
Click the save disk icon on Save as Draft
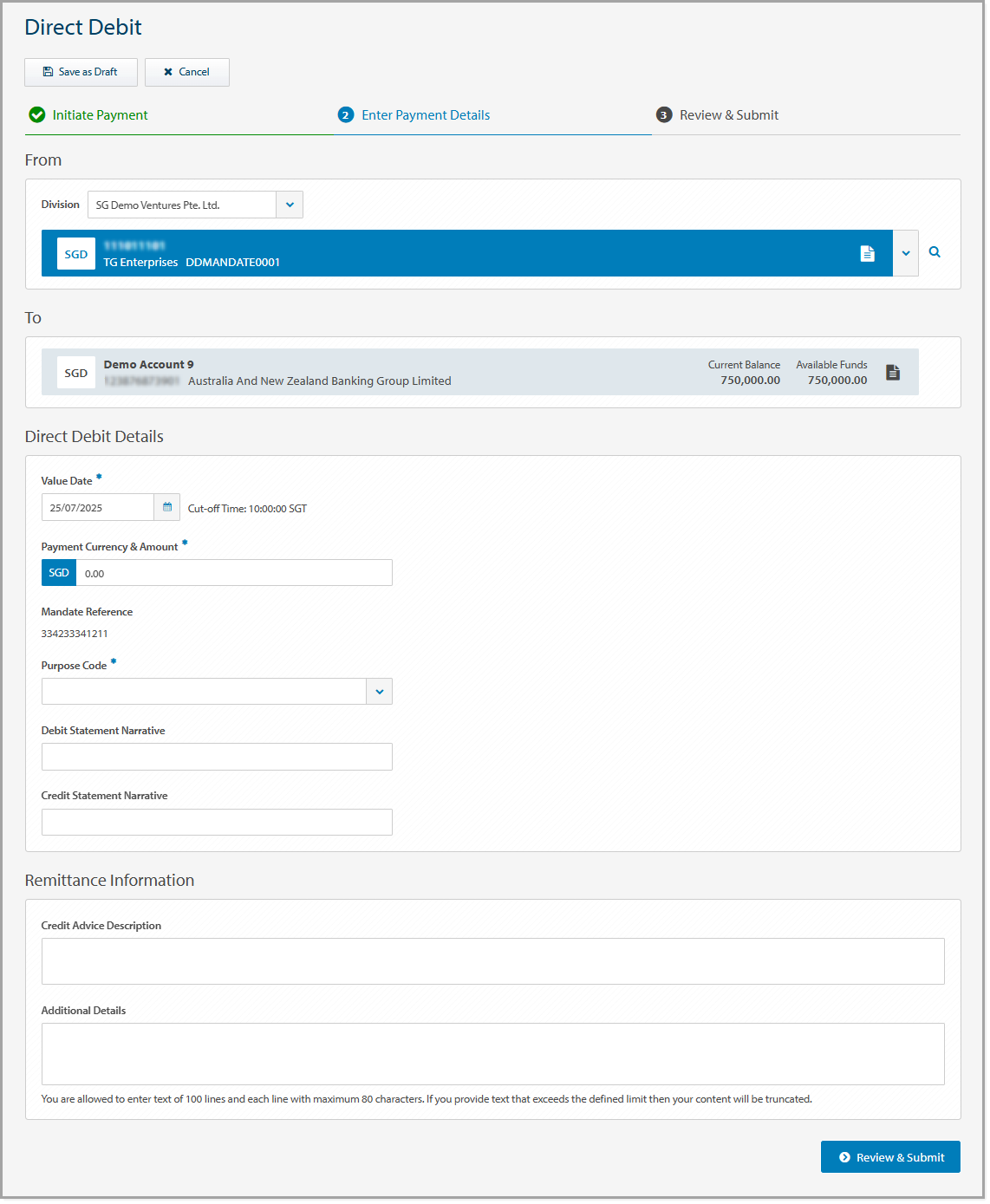[48, 72]
